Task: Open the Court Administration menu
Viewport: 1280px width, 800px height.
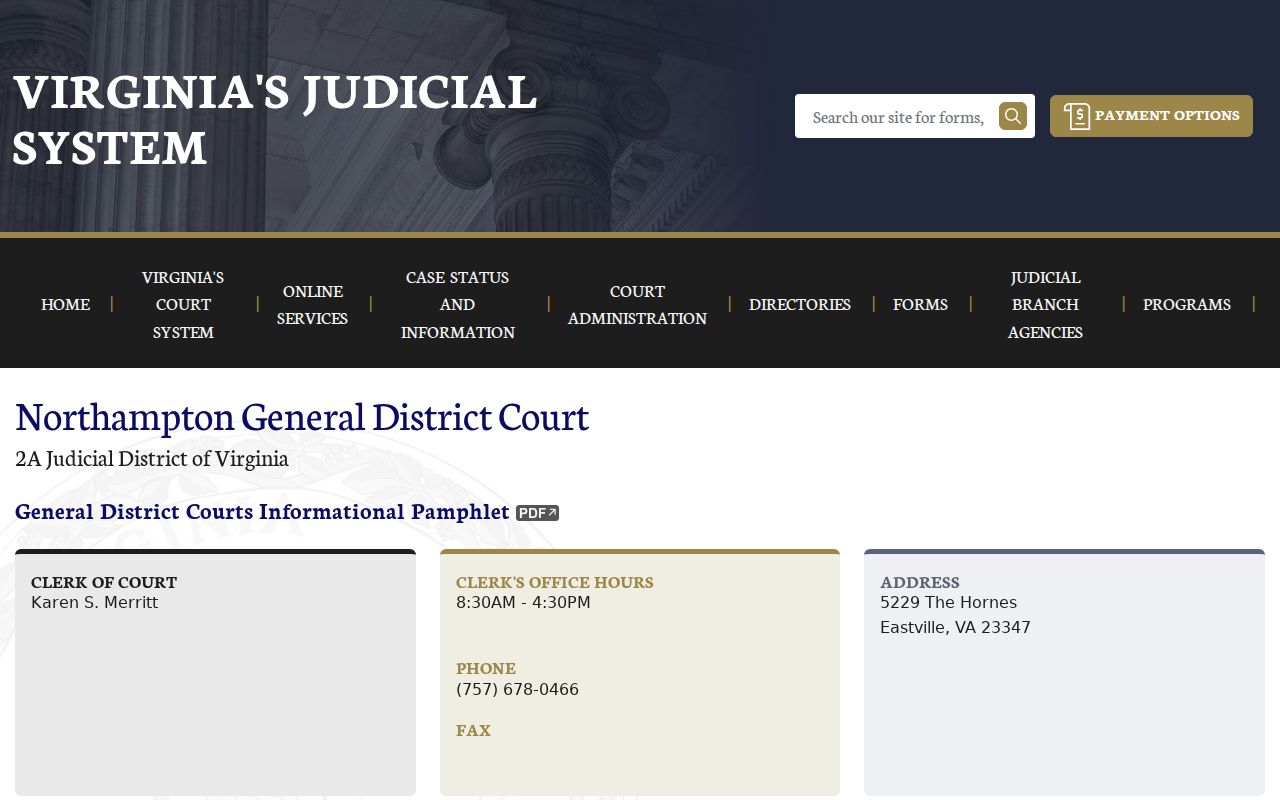Action: [x=637, y=304]
